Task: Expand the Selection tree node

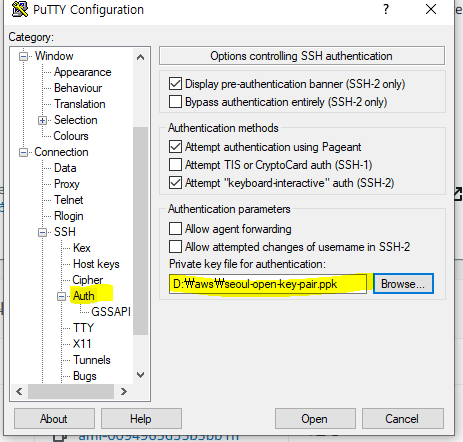Action: coord(42,120)
